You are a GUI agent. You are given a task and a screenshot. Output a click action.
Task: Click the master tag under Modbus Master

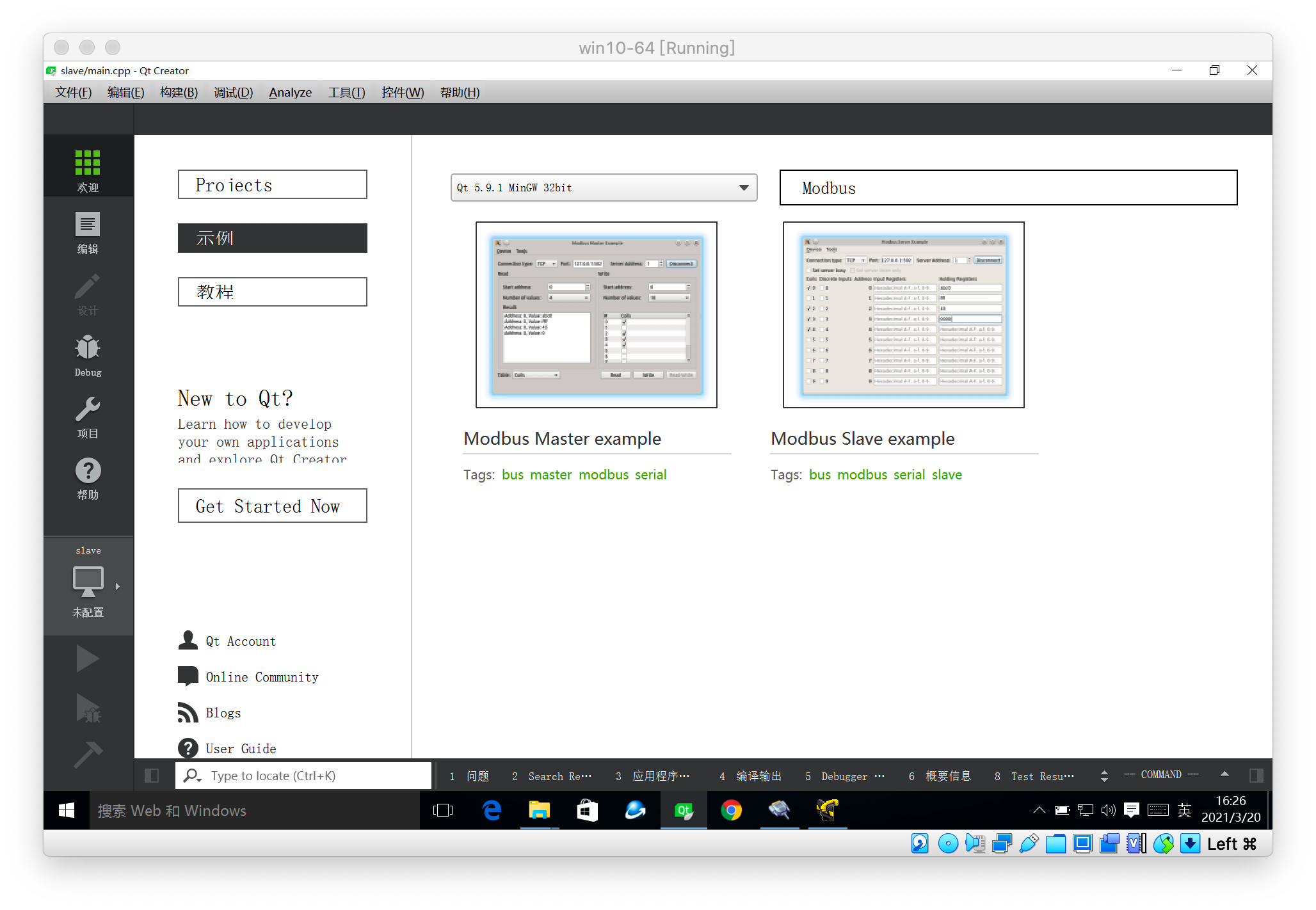pyautogui.click(x=550, y=475)
